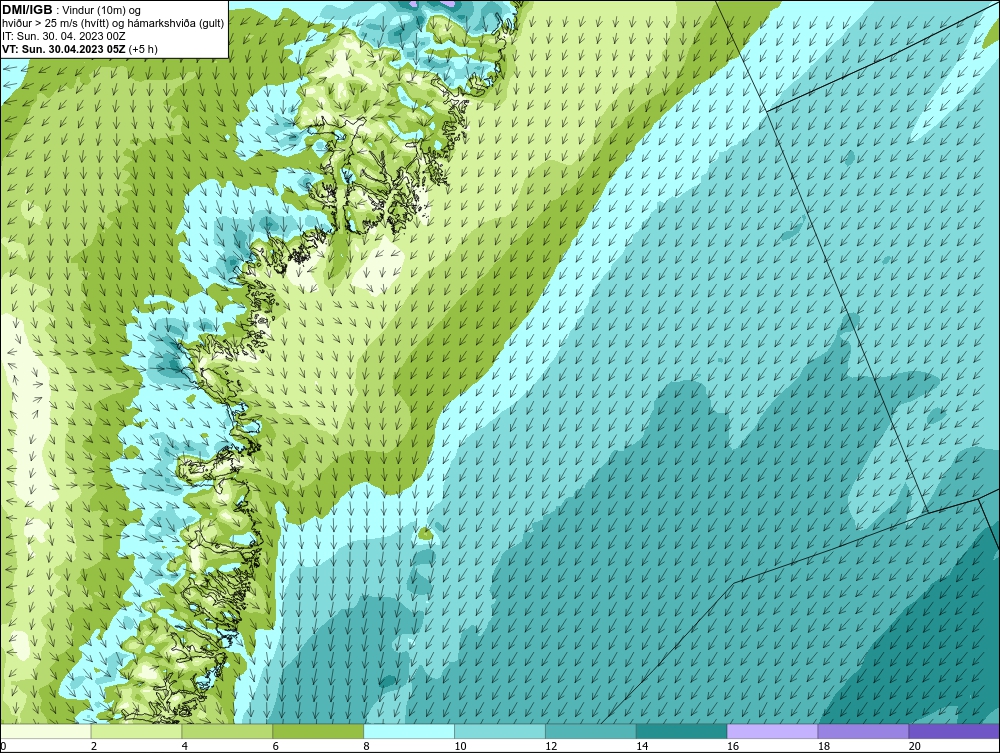Click the '(+5 h)' forecast offset text

(143, 49)
